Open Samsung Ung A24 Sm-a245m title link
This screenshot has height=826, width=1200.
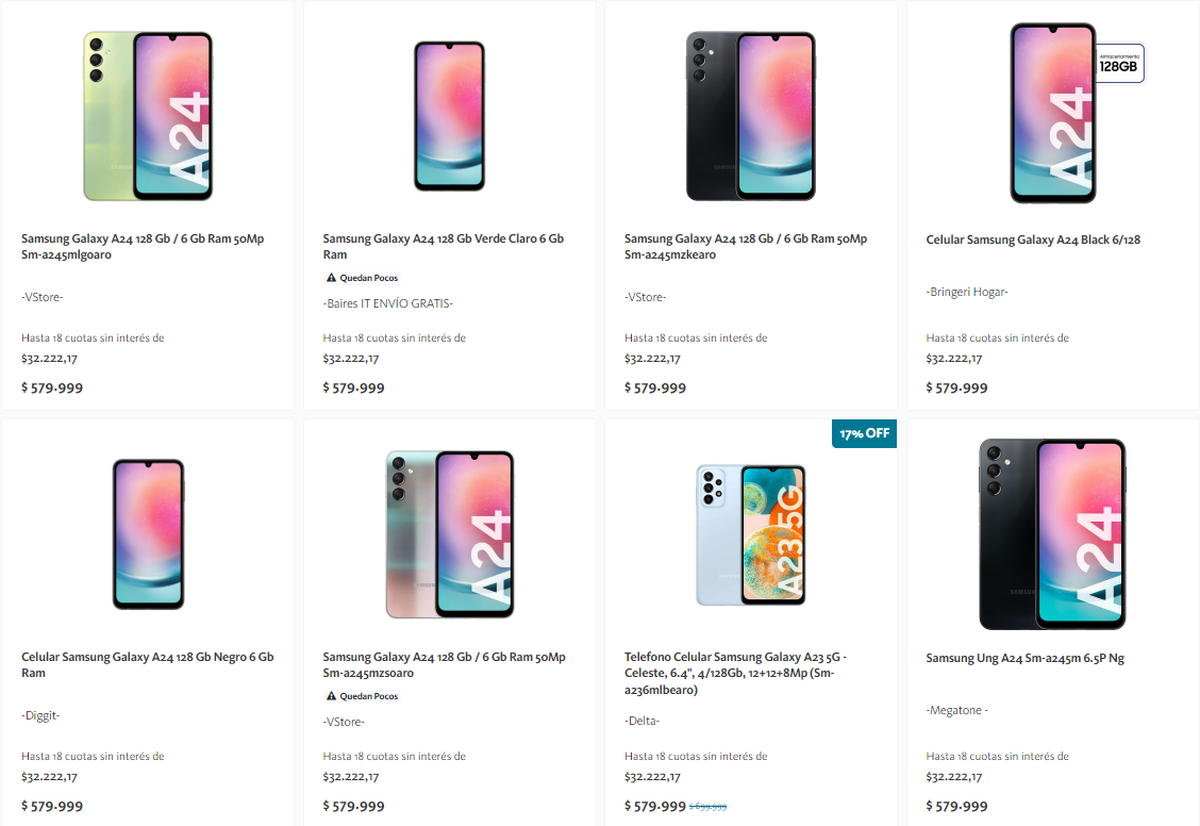(x=1025, y=658)
